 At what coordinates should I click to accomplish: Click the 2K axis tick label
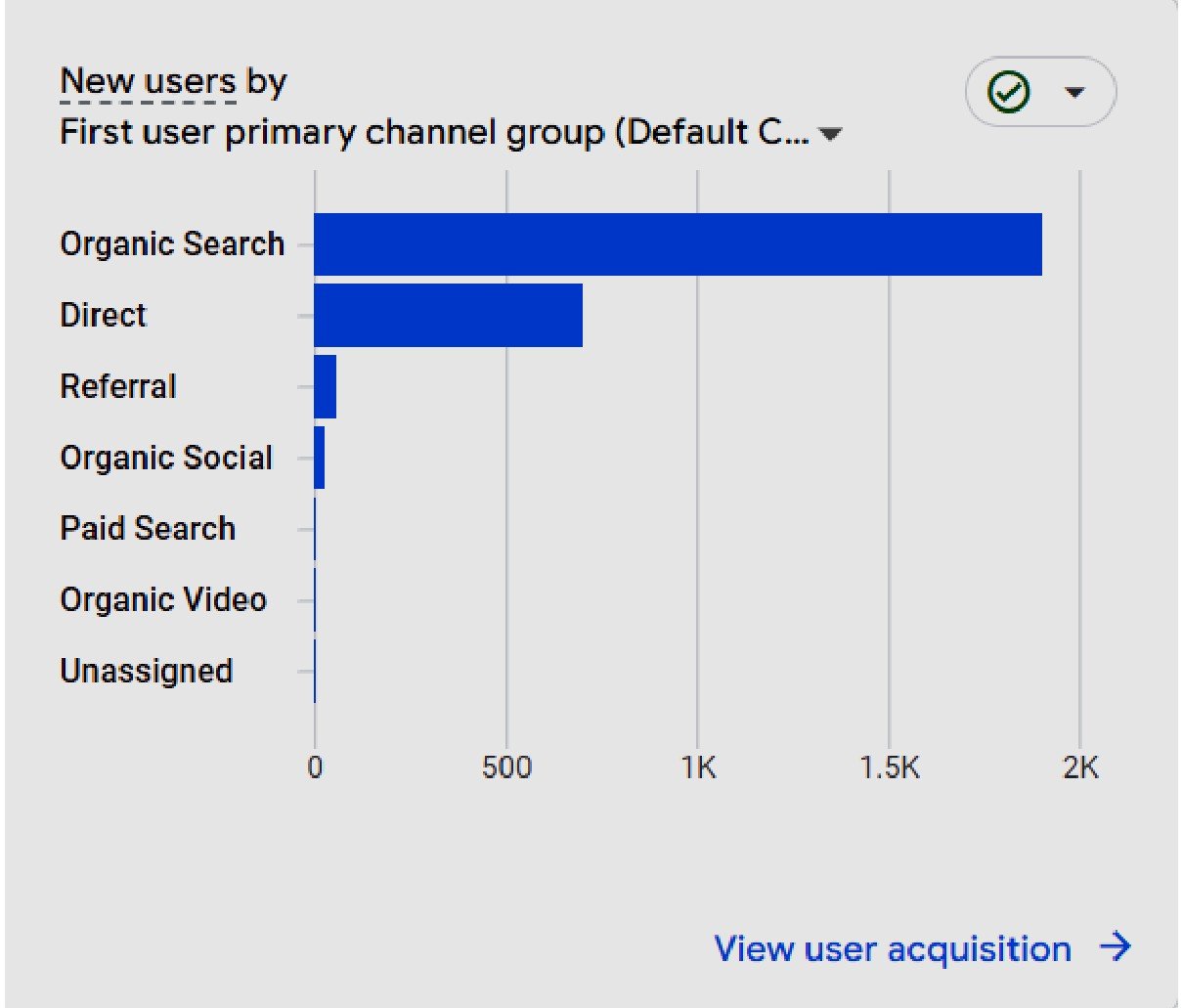pos(1080,768)
